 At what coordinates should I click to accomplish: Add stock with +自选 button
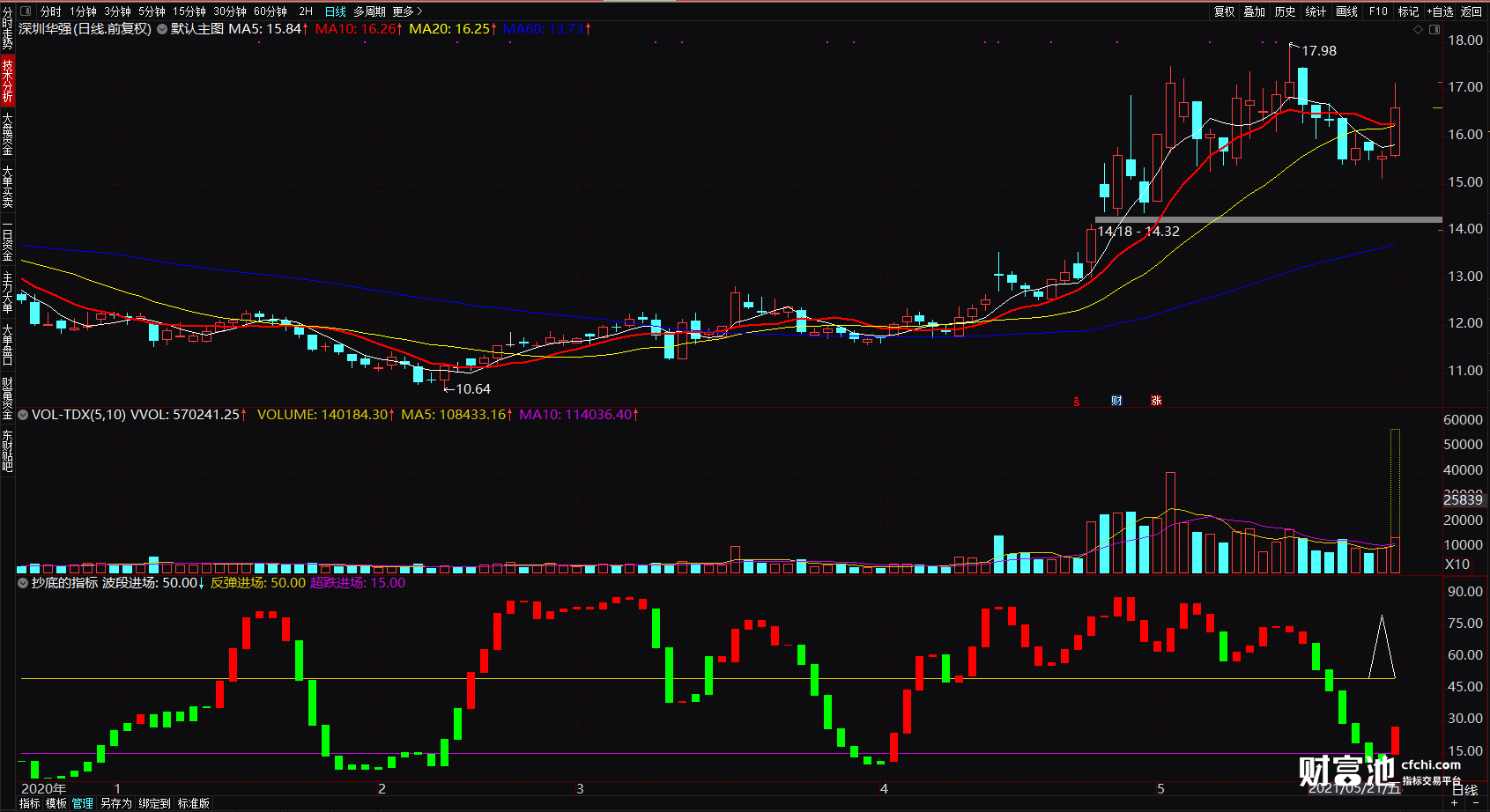(1440, 11)
